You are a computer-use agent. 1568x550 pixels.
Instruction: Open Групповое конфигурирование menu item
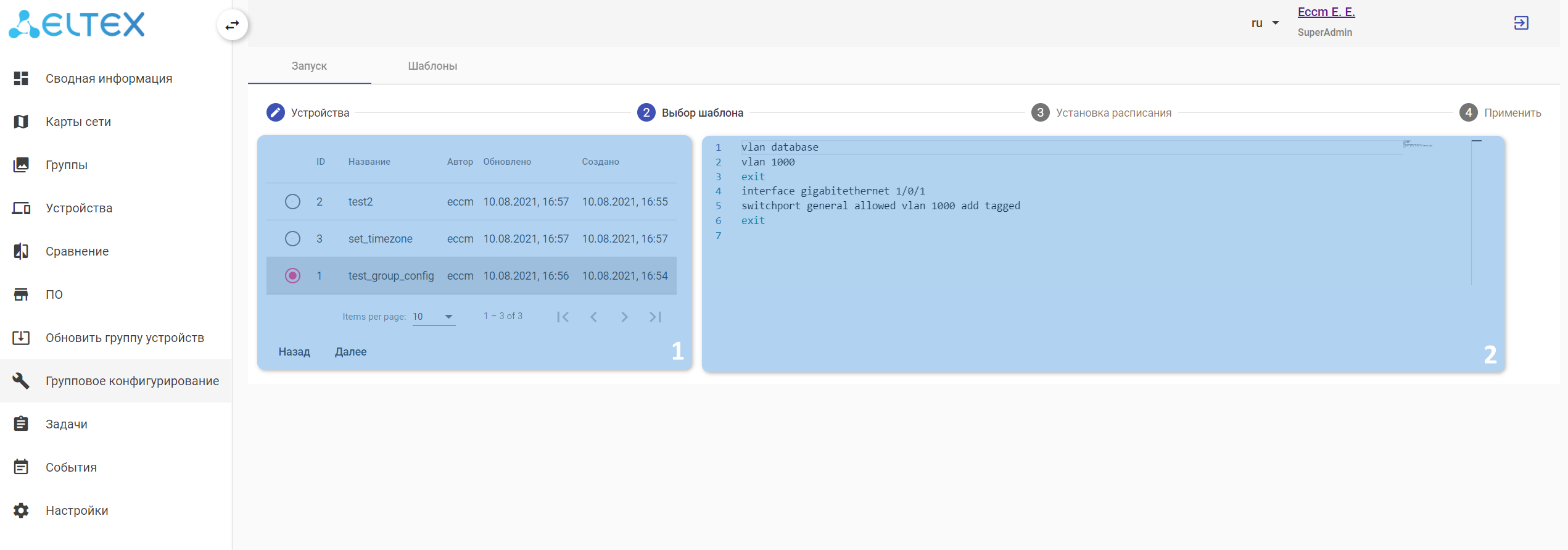[116, 381]
